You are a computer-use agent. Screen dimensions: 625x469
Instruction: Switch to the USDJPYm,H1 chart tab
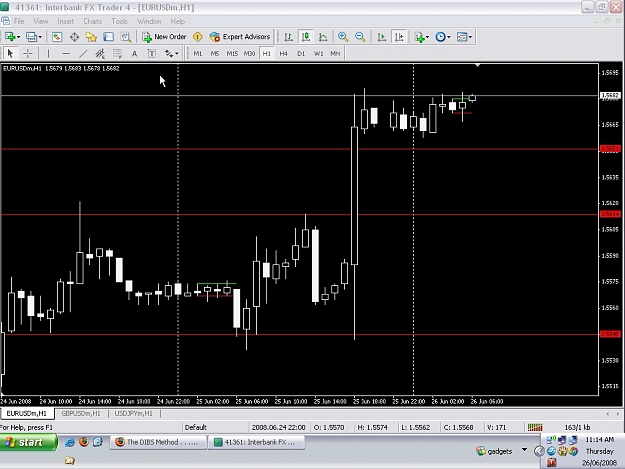134,414
